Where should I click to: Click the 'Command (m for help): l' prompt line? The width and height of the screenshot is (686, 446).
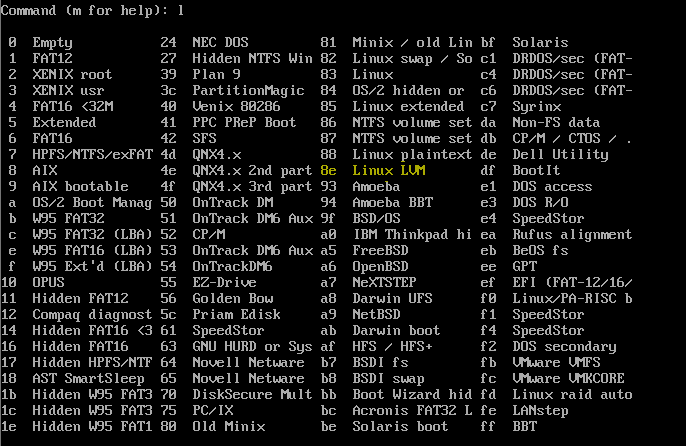pyautogui.click(x=92, y=11)
